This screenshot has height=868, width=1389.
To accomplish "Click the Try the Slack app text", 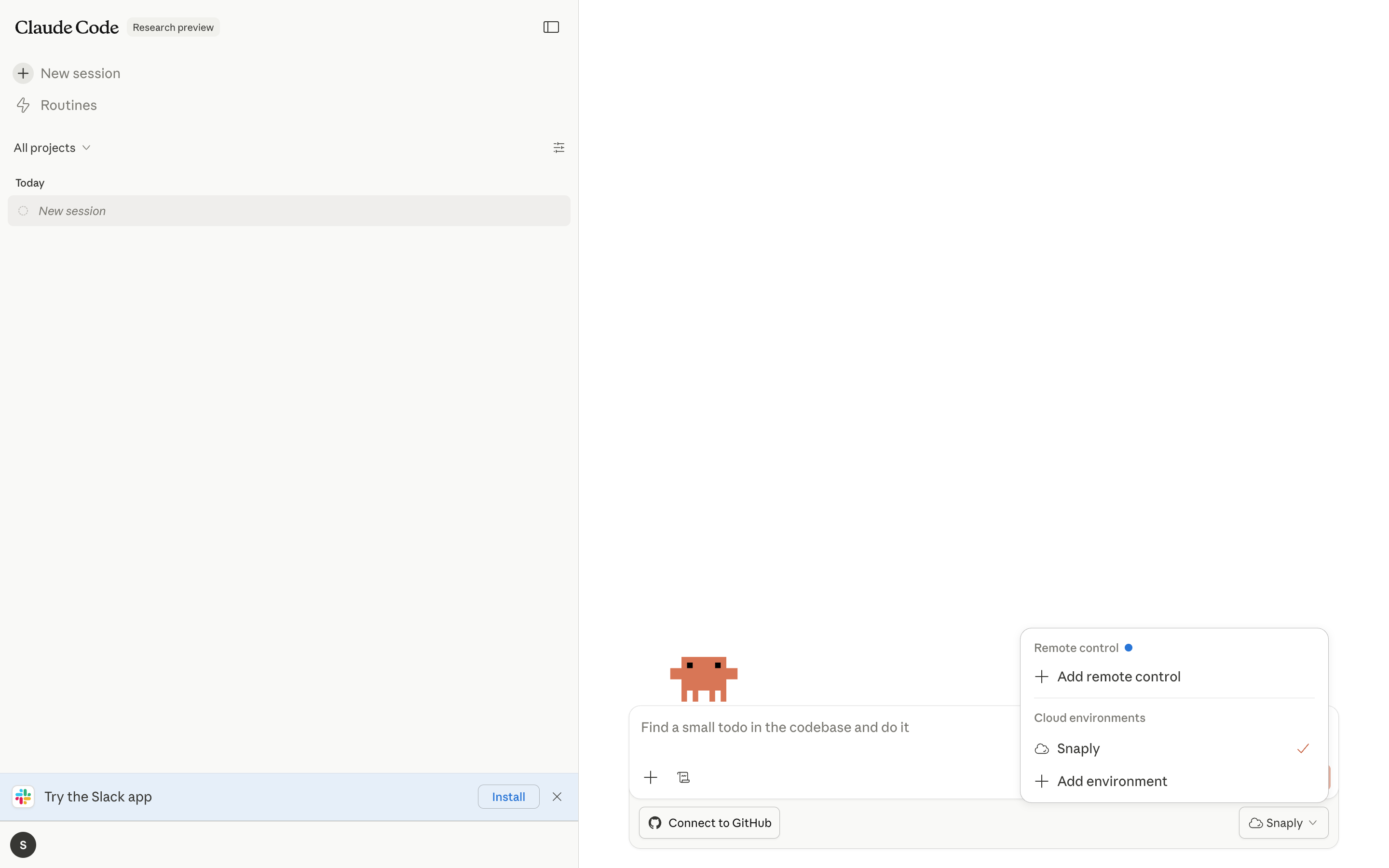I will click(98, 796).
